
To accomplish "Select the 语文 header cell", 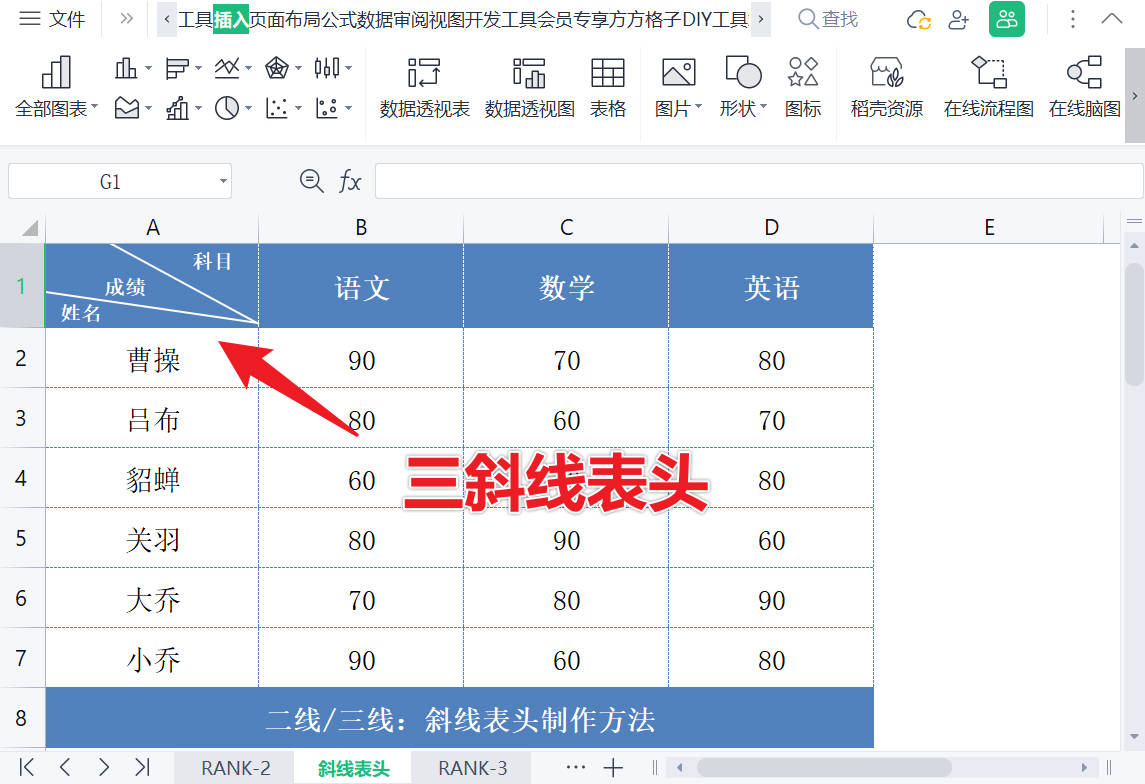I will tap(361, 286).
